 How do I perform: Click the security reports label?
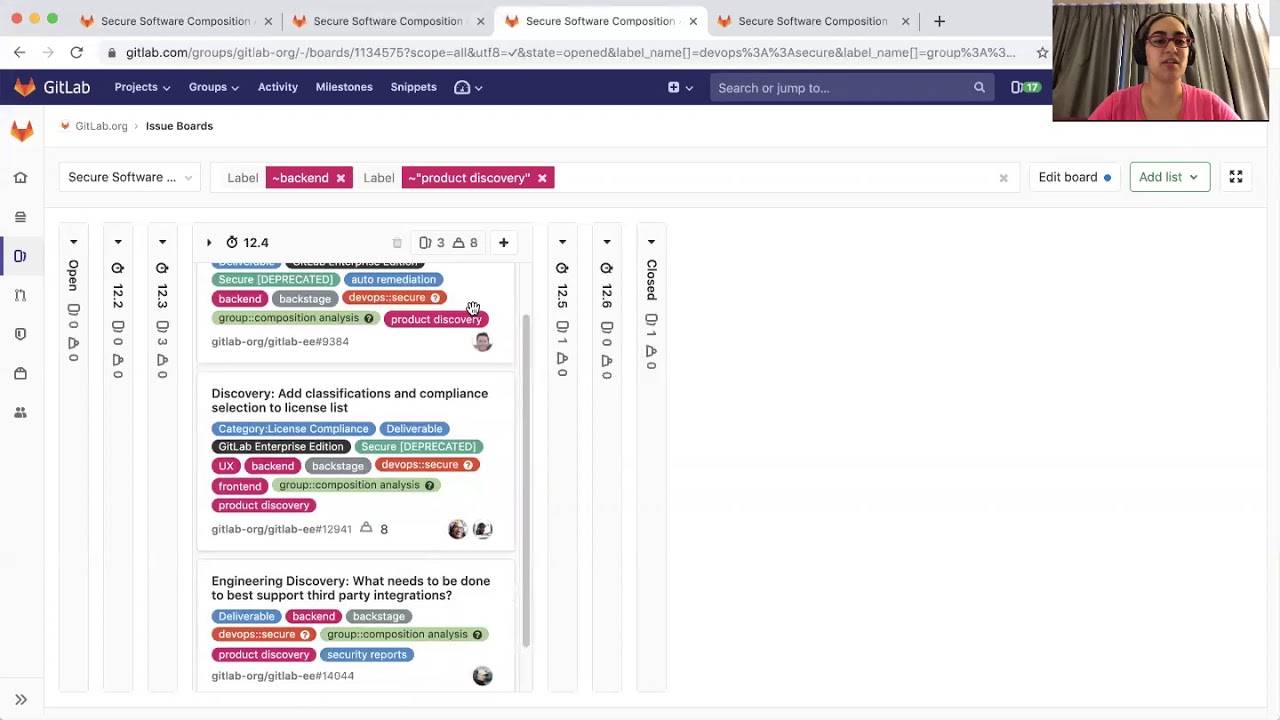pyautogui.click(x=367, y=654)
